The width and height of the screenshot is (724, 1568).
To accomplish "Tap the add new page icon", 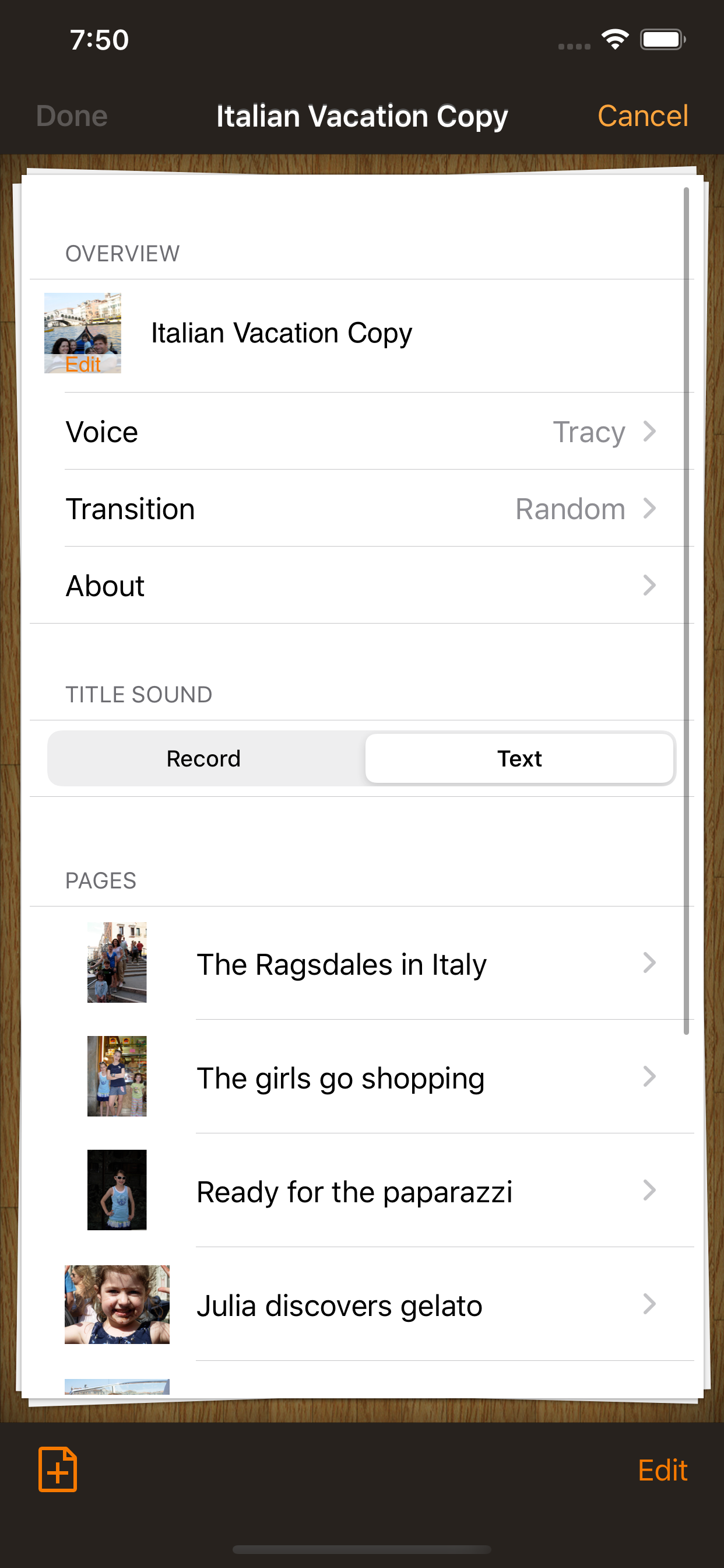I will [58, 1469].
